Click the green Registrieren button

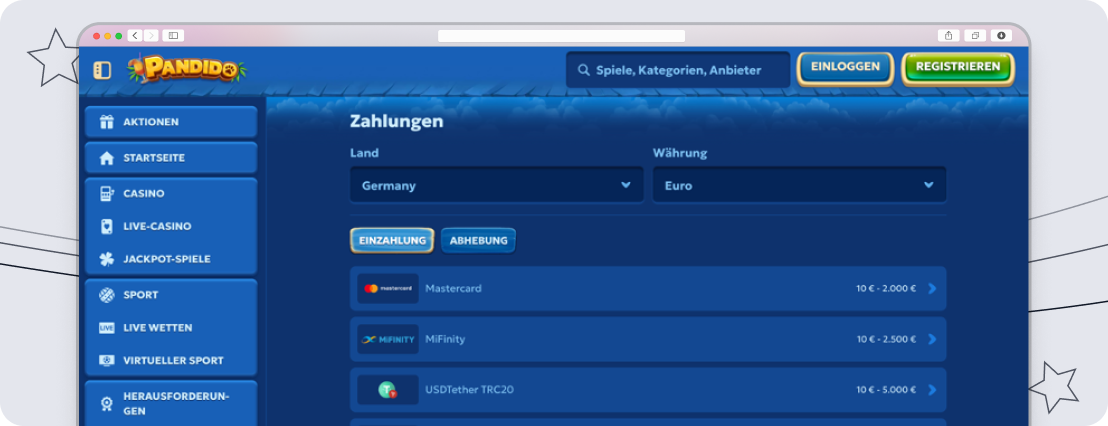coord(958,68)
